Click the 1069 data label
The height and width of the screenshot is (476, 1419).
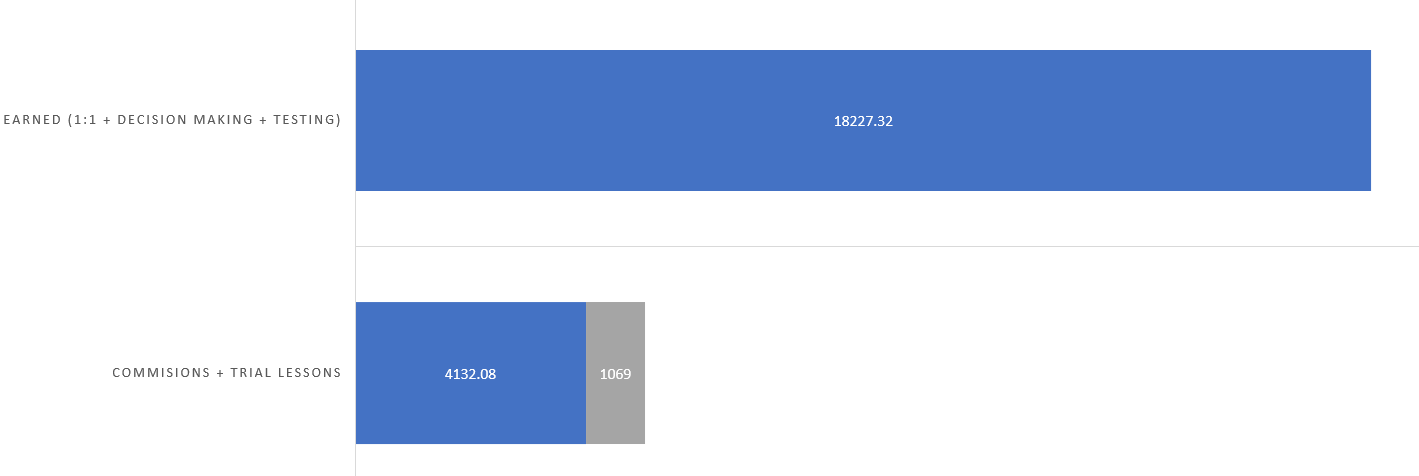(615, 374)
